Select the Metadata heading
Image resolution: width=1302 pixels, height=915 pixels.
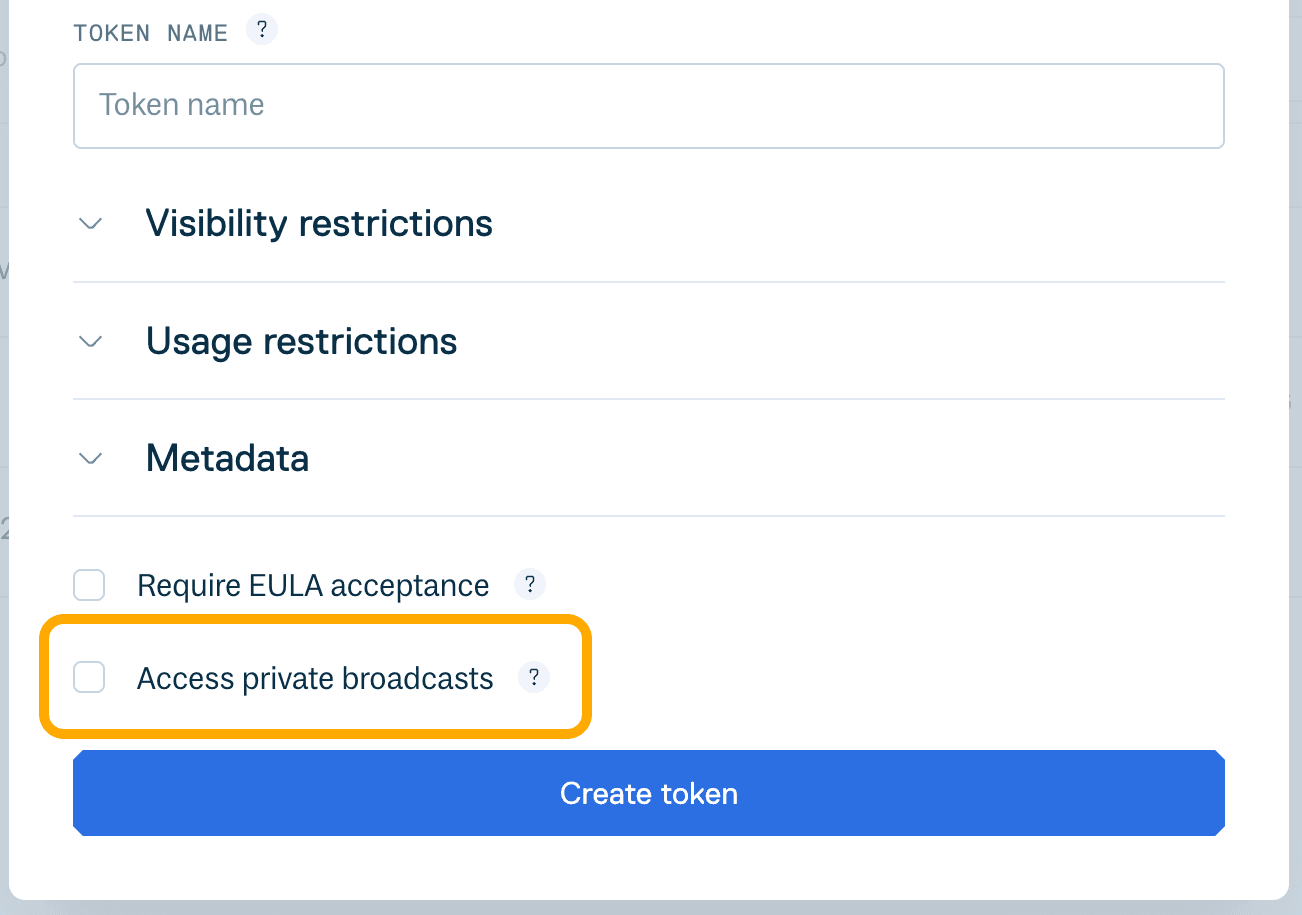click(227, 458)
